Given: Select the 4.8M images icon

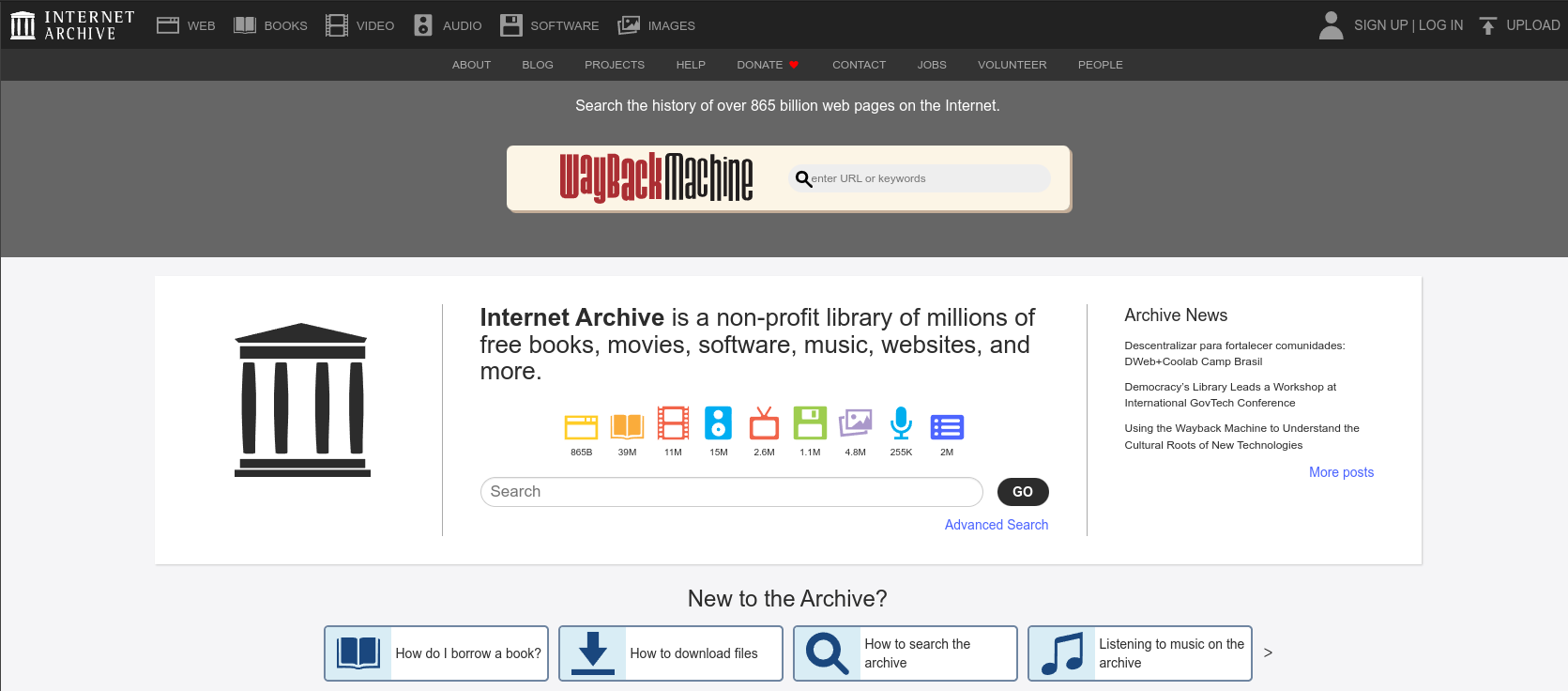Looking at the screenshot, I should pos(855,423).
